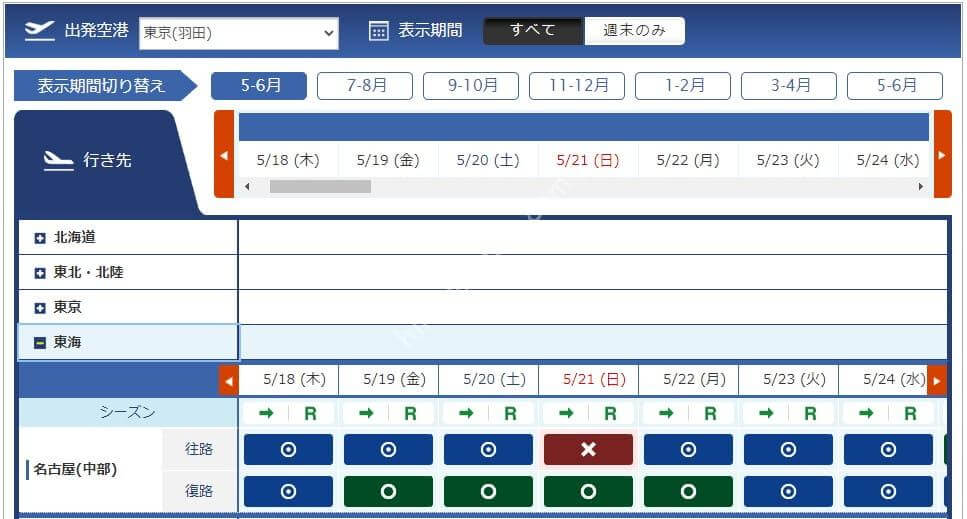
Task: Select 5/22 outbound availability for 名古屋
Action: tap(688, 449)
